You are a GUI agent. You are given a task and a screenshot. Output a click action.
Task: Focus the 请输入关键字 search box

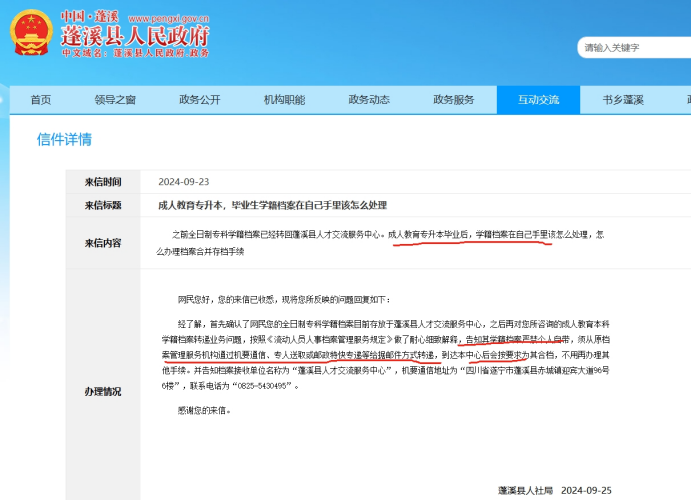[635, 48]
